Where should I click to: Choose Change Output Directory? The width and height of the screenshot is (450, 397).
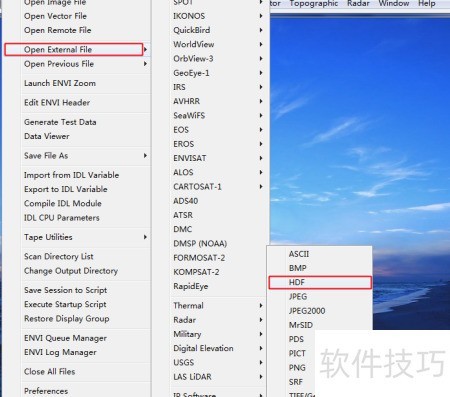coord(71,271)
